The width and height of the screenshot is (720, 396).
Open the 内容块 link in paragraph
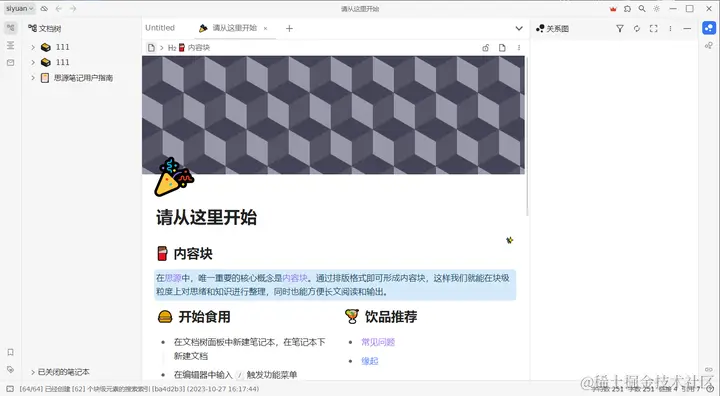295,278
